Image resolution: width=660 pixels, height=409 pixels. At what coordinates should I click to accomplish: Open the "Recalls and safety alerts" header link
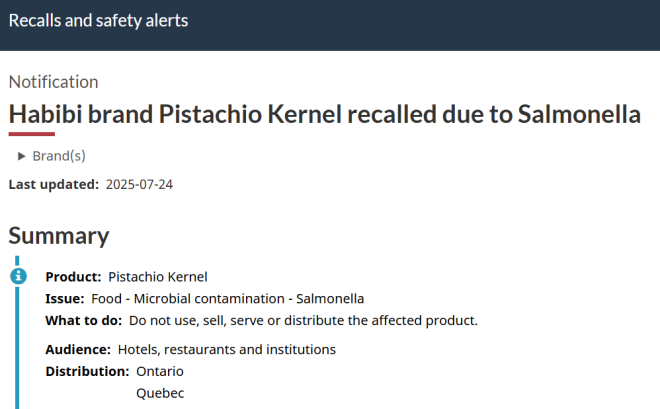coord(98,20)
